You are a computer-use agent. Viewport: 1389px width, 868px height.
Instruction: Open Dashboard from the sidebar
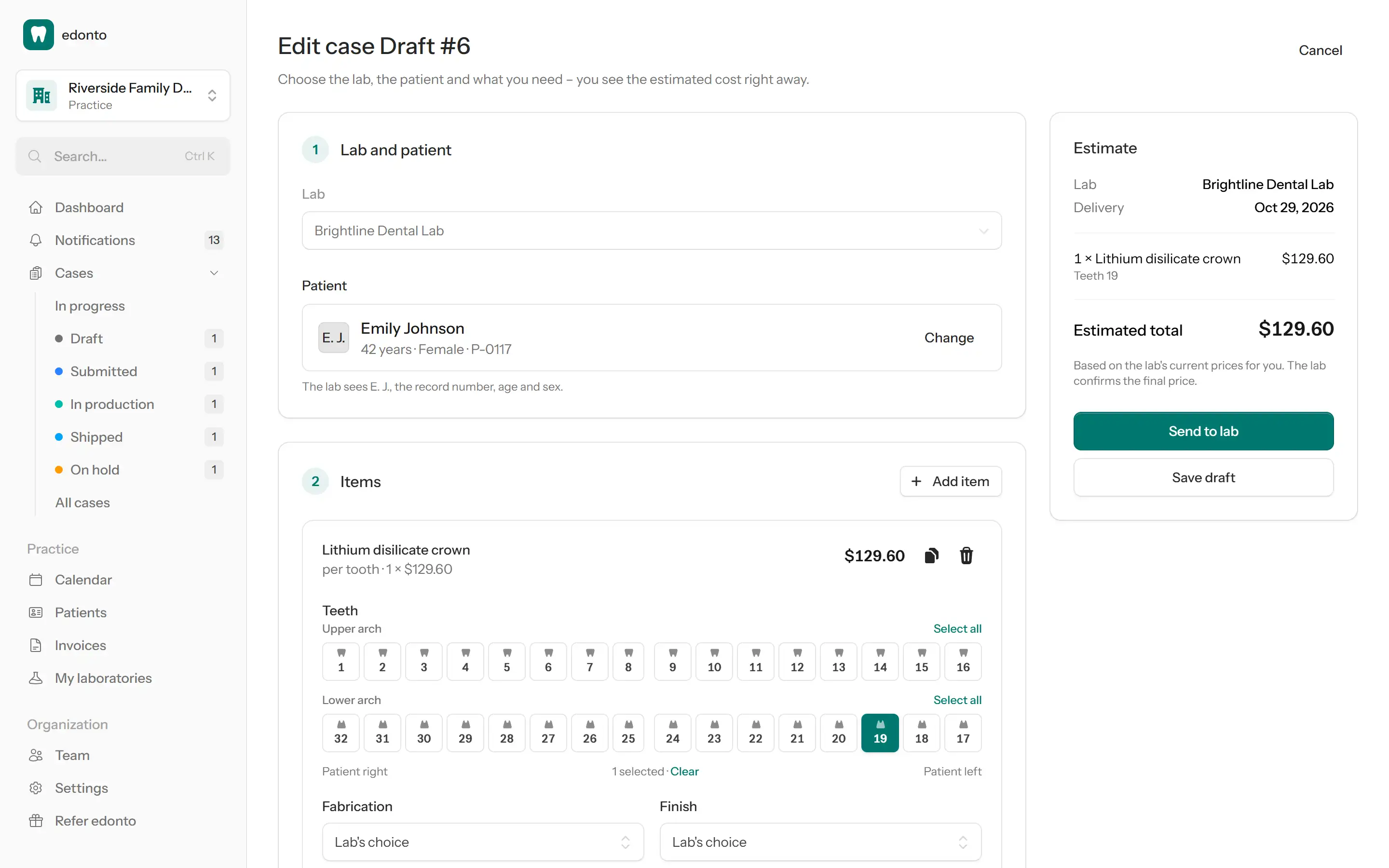[x=123, y=207]
